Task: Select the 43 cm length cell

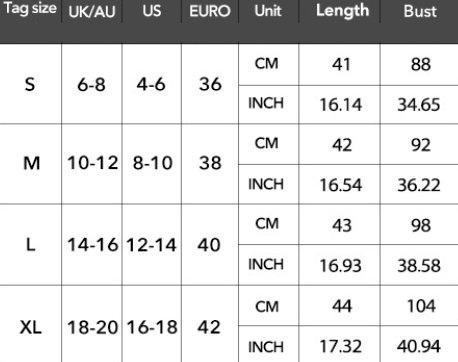Action: (x=340, y=224)
